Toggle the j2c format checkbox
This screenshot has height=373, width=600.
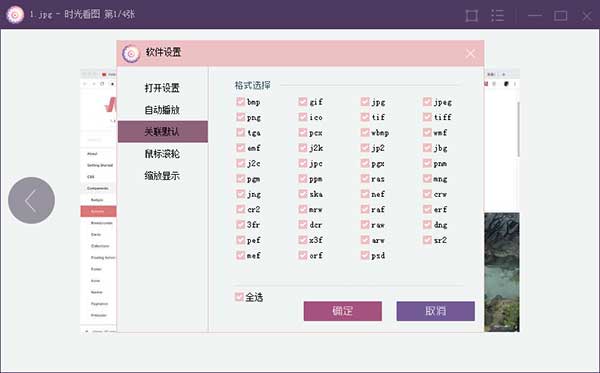[x=241, y=163]
